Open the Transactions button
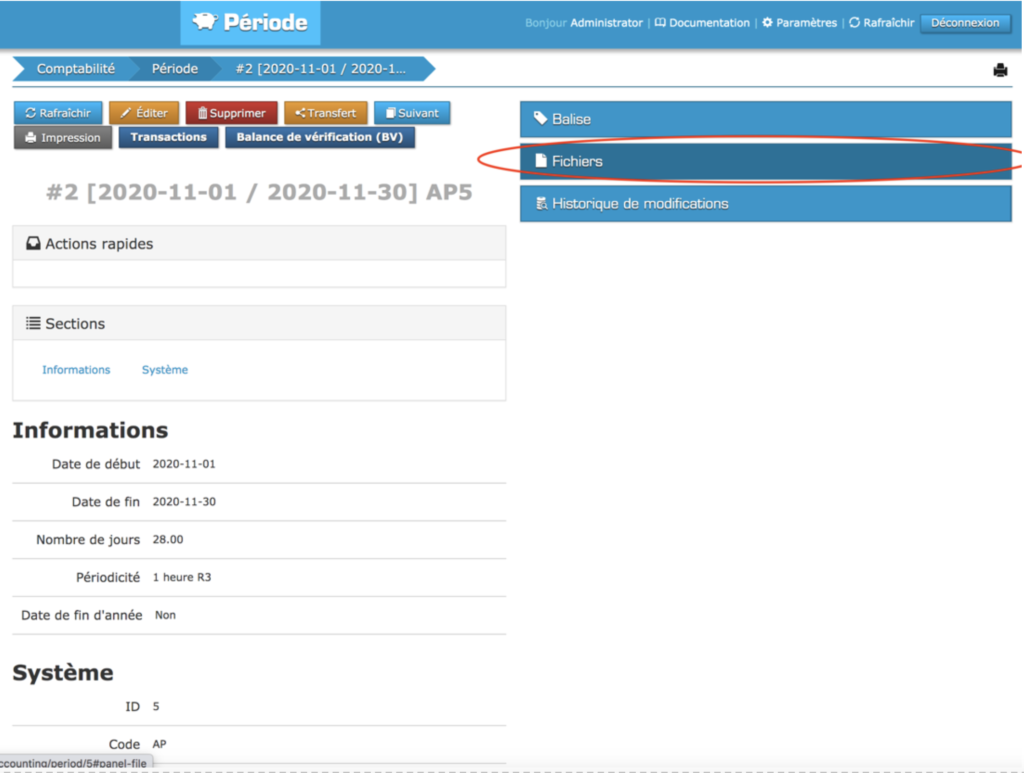Viewport: 1024px width, 773px height. click(168, 137)
